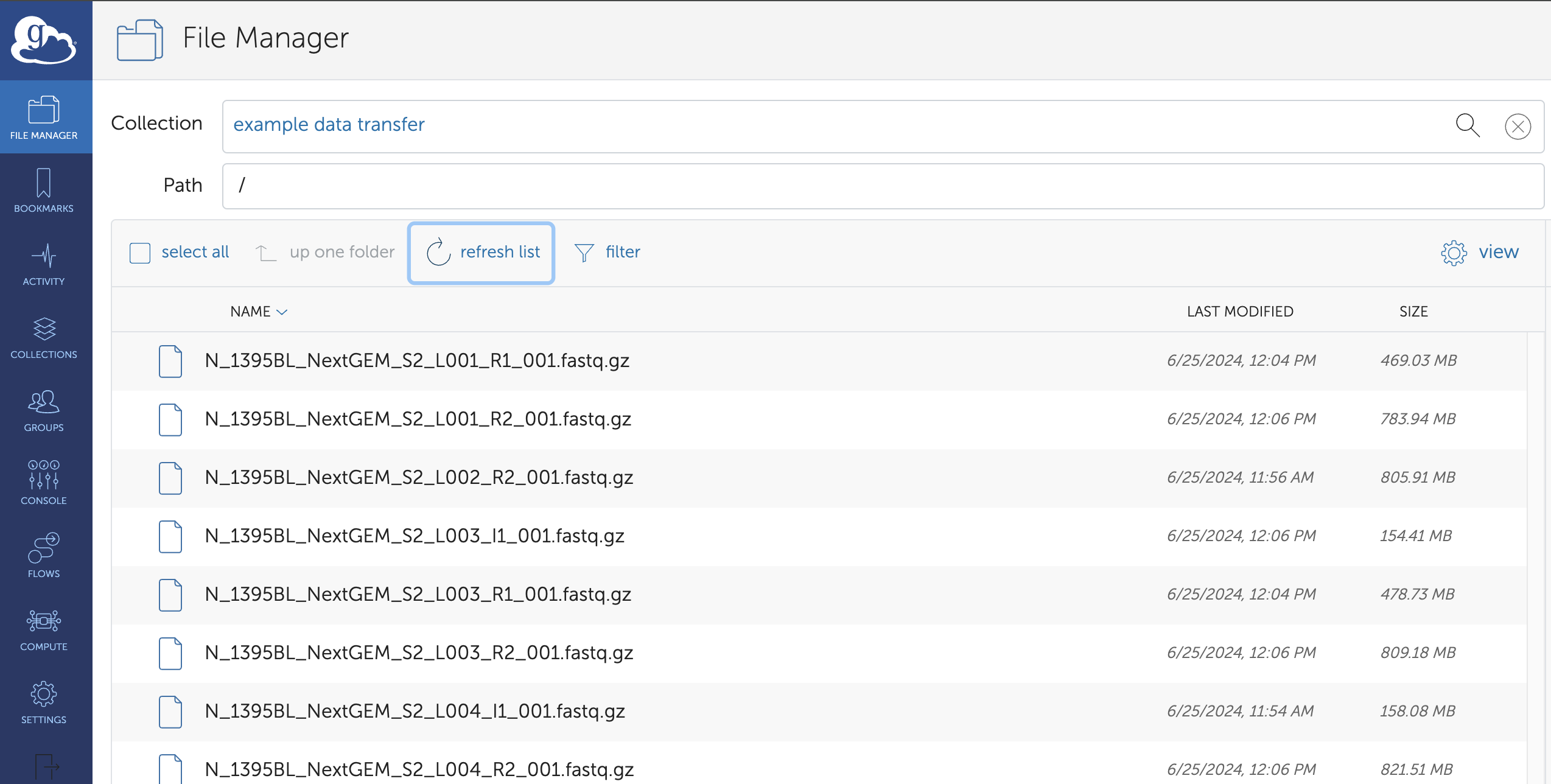Open the Console sidebar icon
1551x784 pixels.
[43, 483]
